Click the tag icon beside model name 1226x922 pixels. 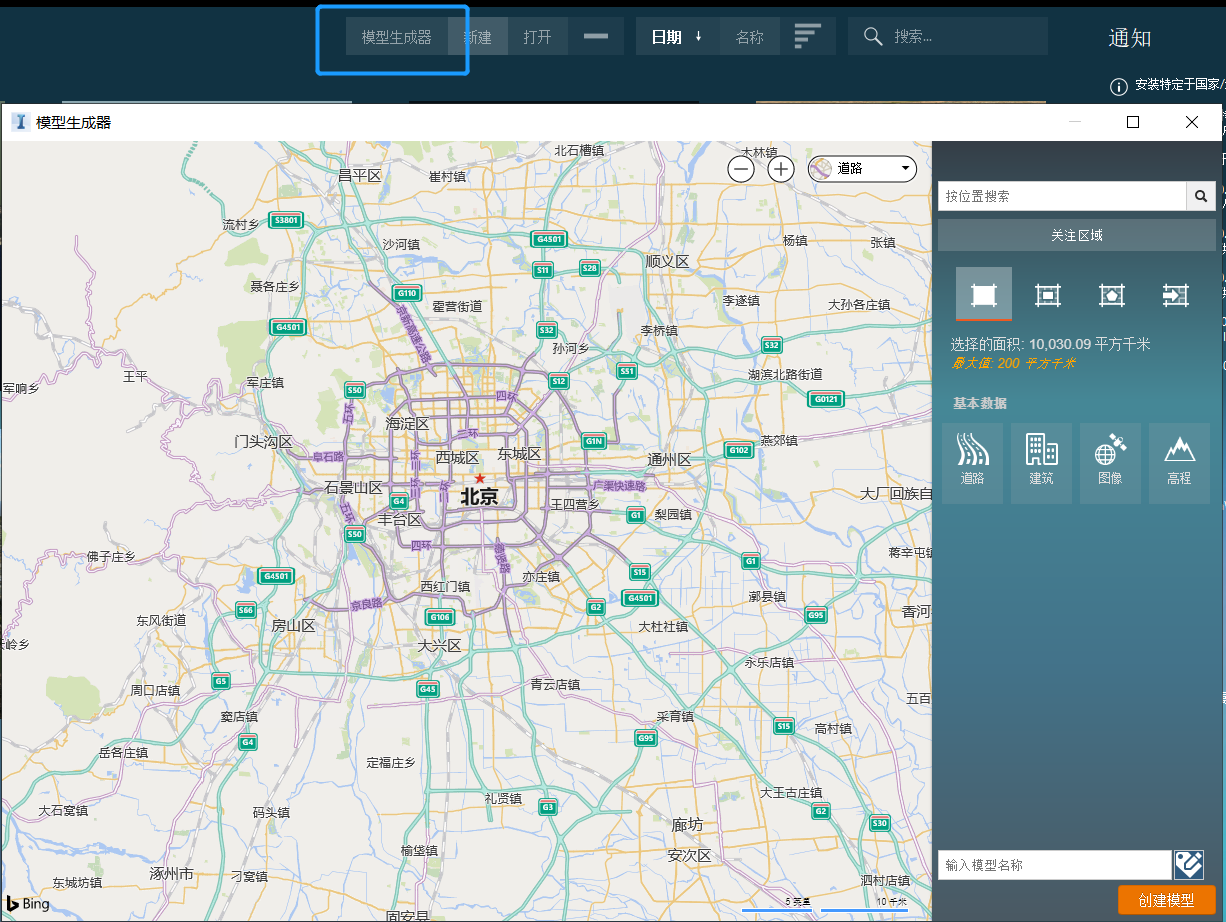click(x=1188, y=865)
